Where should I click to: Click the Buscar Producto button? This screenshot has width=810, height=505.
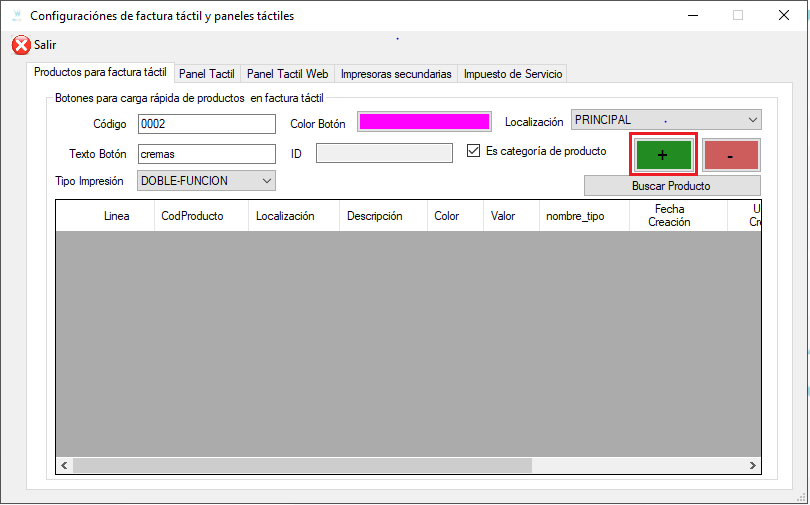click(672, 186)
